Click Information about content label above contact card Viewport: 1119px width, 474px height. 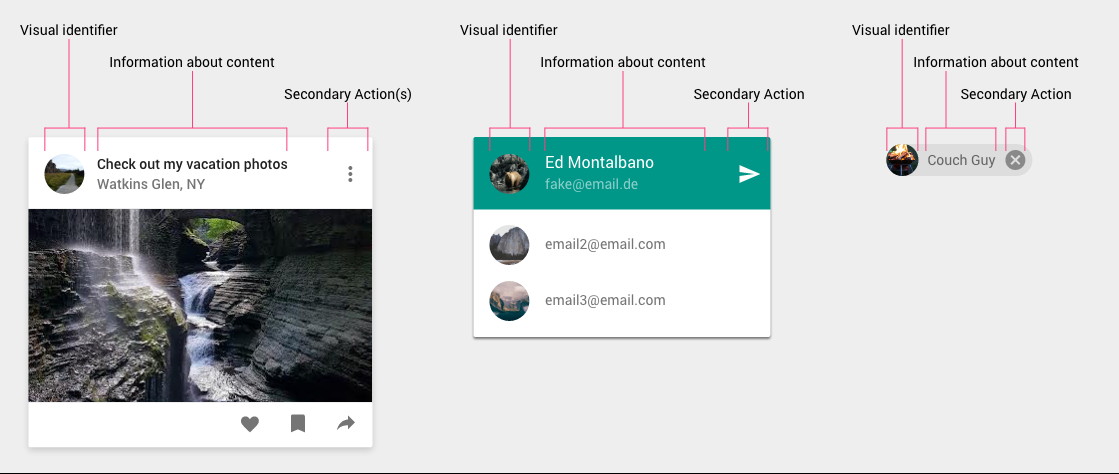623,63
